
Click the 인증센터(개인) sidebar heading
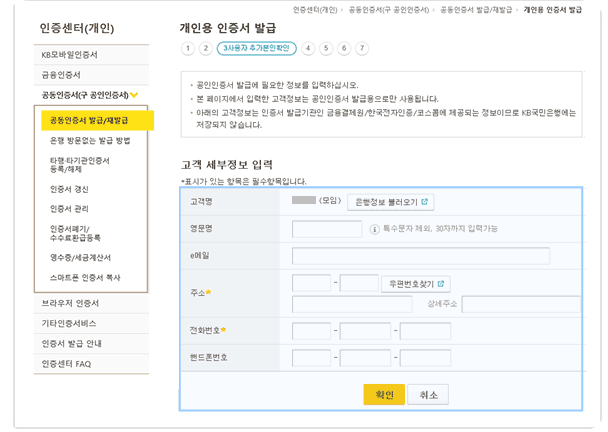click(x=77, y=28)
